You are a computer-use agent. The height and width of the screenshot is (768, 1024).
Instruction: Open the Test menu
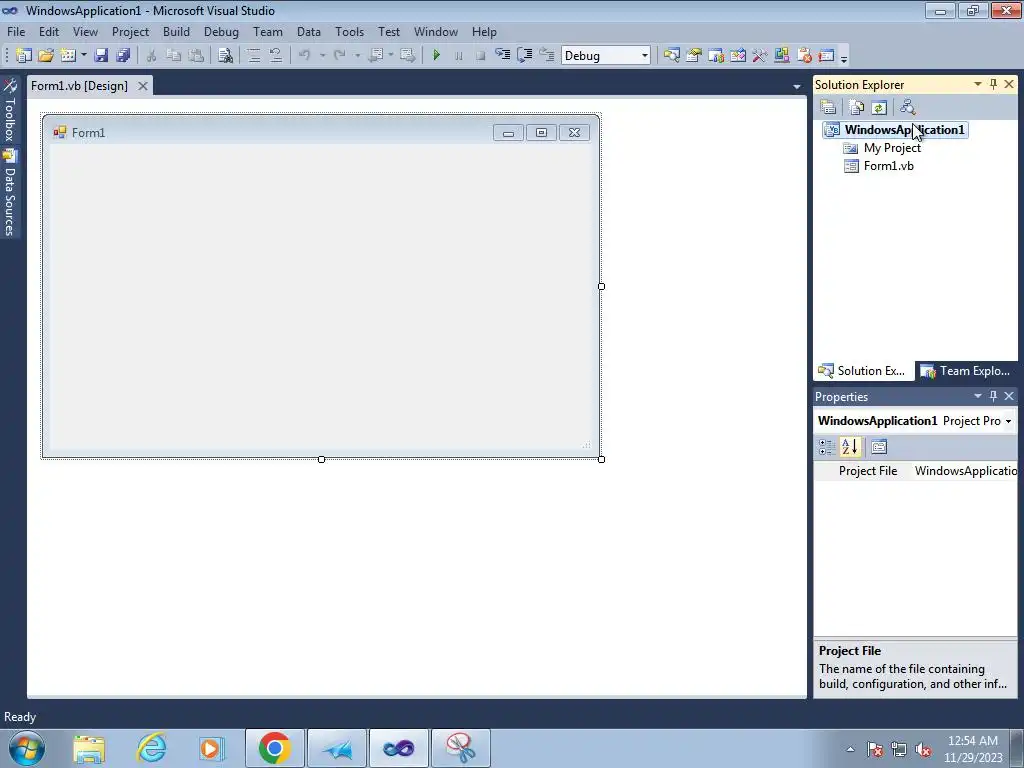[389, 31]
